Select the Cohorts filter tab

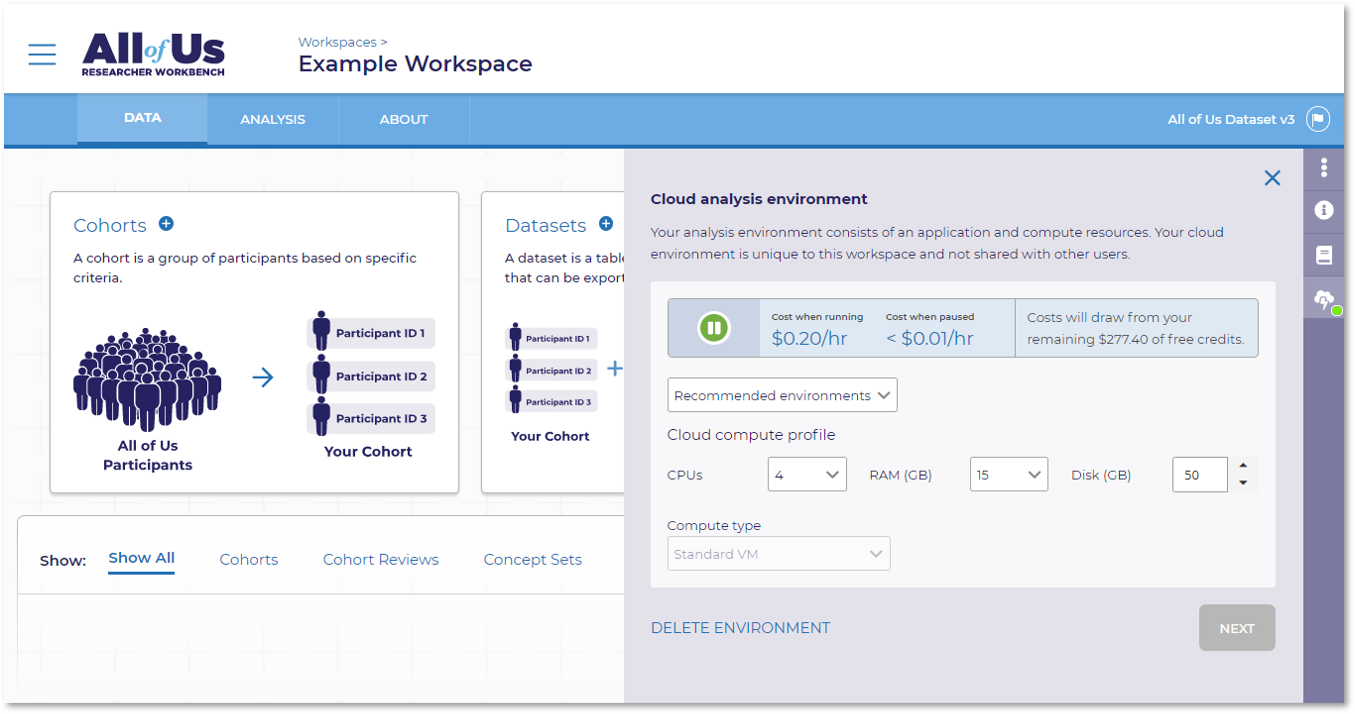coord(249,560)
